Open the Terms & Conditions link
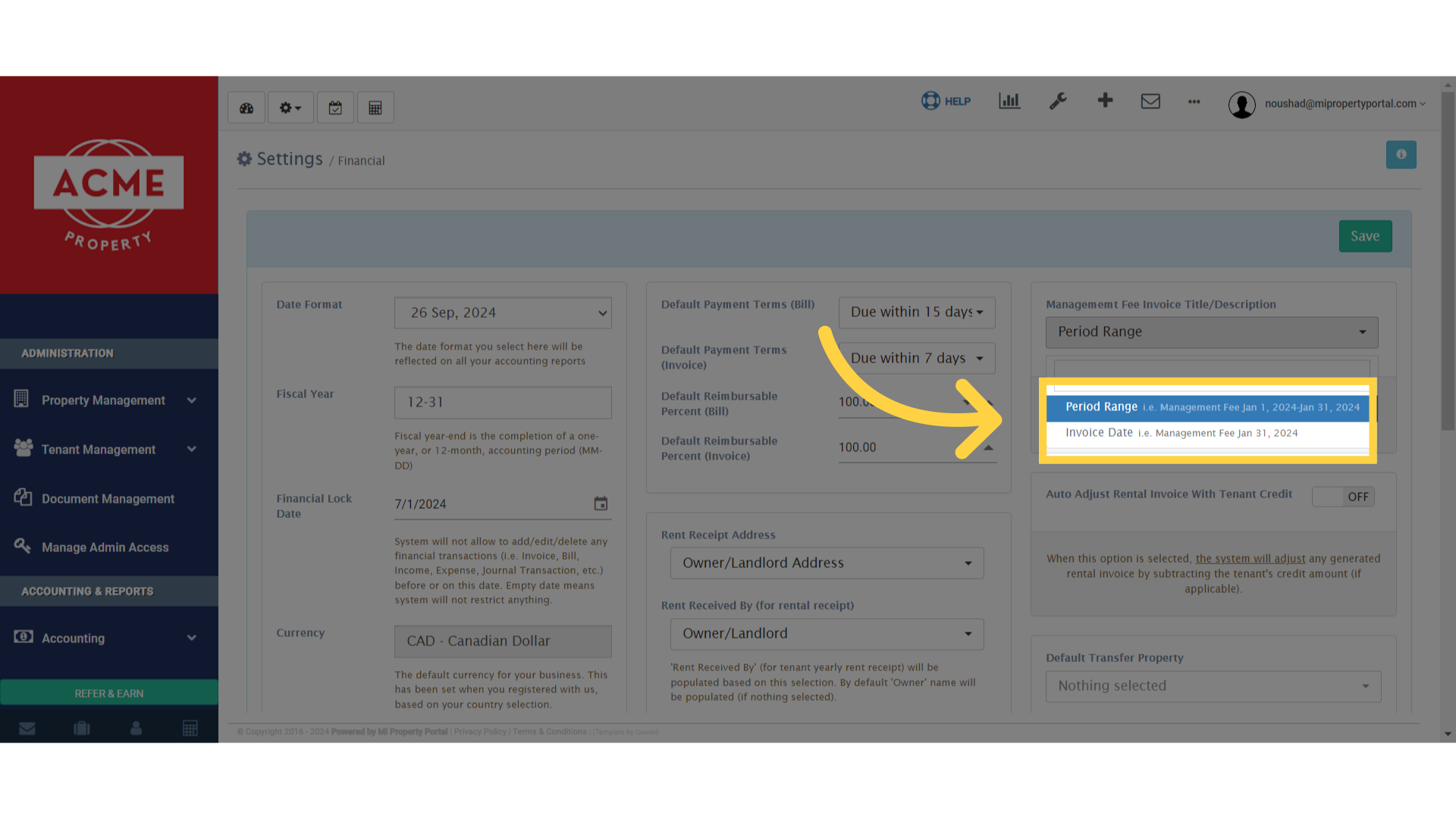1456x819 pixels. click(x=549, y=732)
